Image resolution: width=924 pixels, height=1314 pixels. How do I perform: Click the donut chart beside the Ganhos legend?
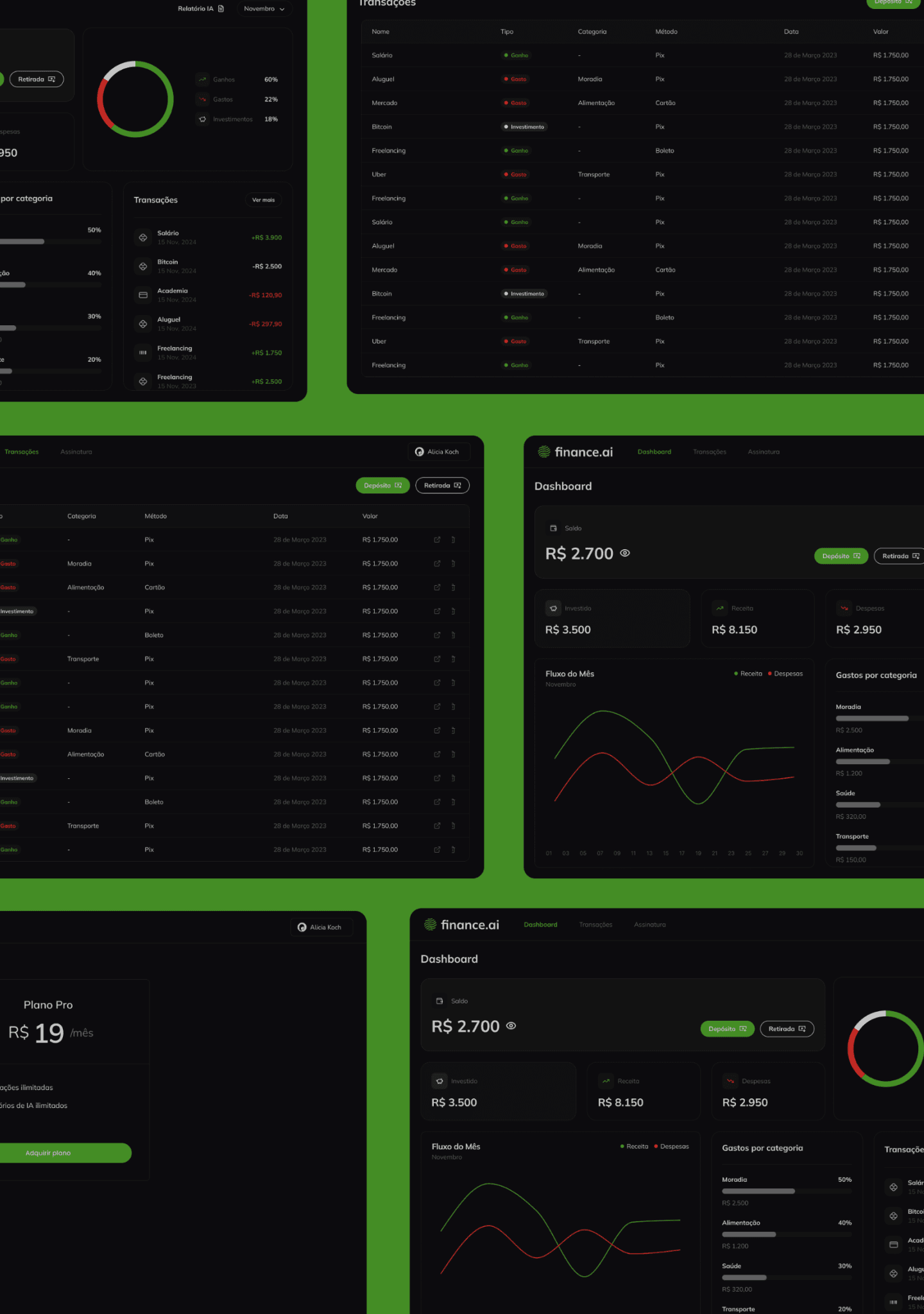(135, 99)
